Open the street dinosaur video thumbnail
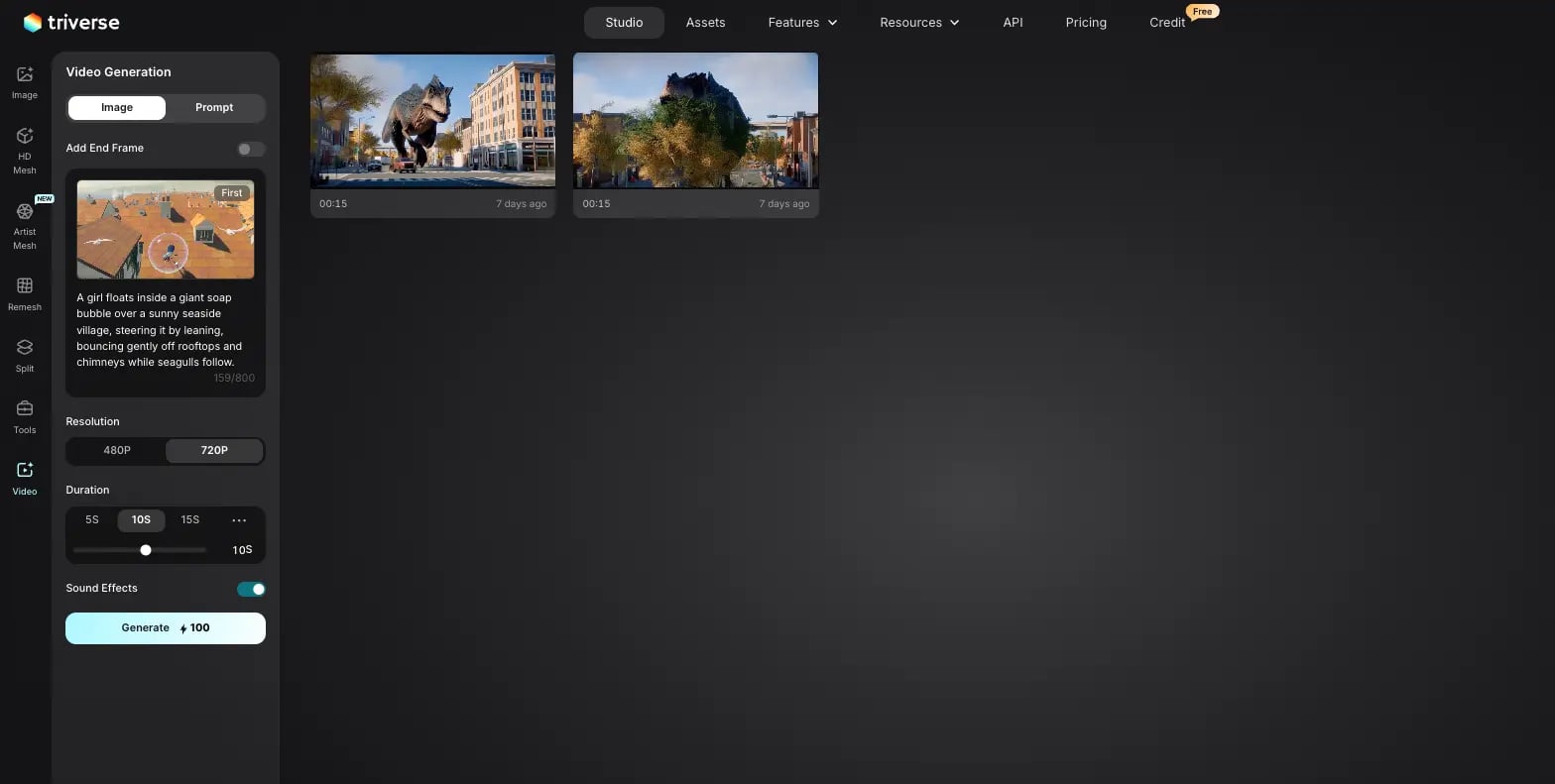 point(433,121)
